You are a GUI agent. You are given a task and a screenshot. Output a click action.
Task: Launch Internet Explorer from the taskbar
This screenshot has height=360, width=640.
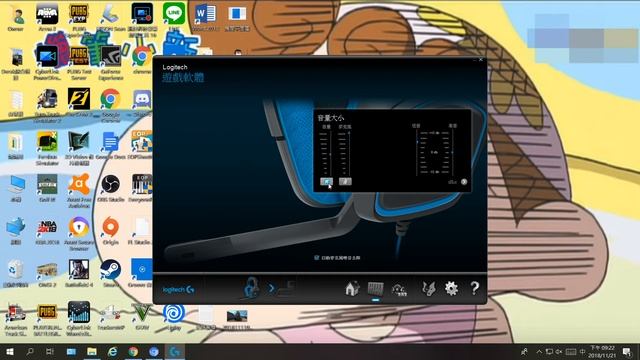point(112,351)
